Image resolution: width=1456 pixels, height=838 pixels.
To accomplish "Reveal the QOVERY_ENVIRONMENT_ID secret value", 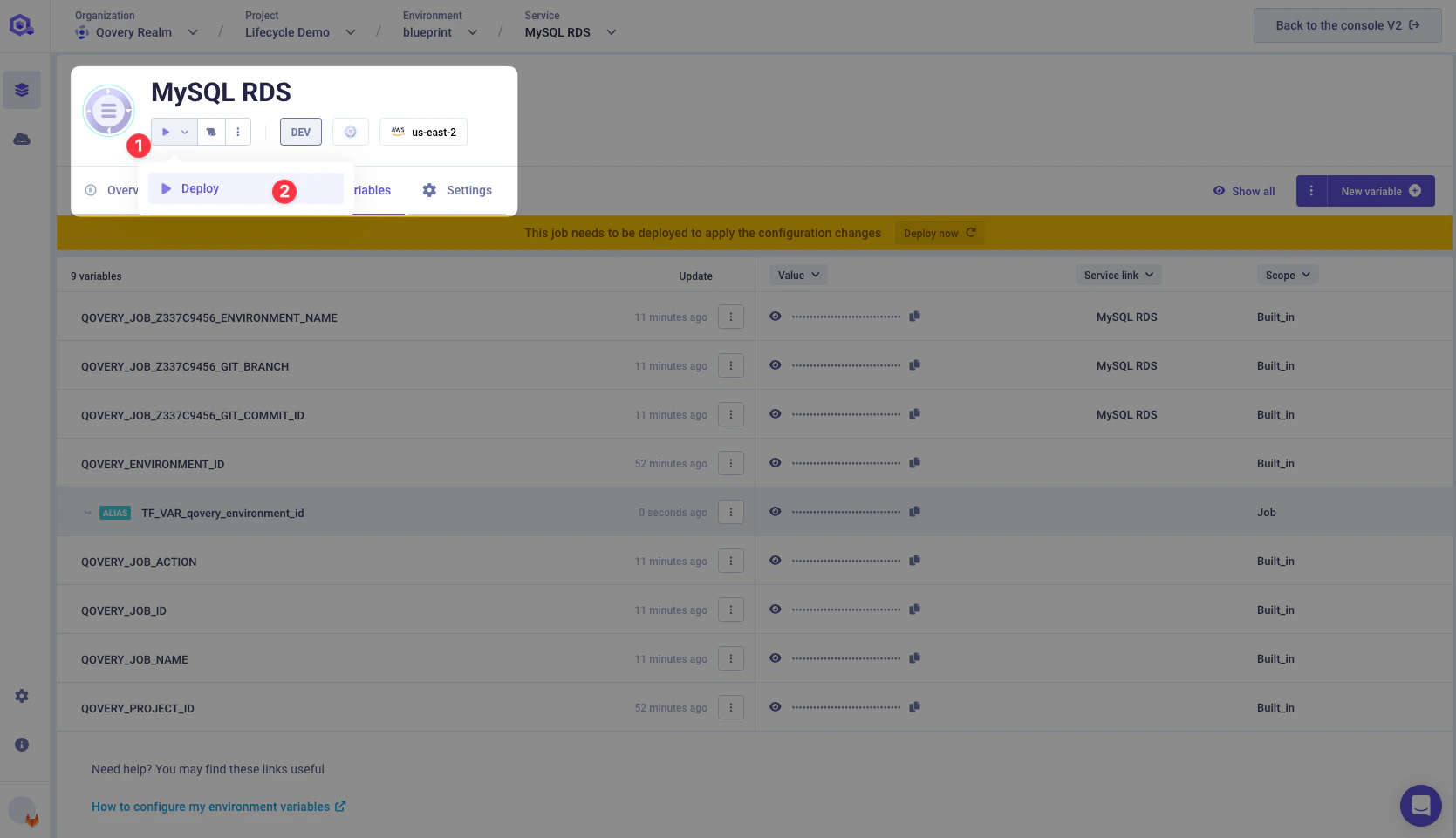I will click(x=775, y=462).
